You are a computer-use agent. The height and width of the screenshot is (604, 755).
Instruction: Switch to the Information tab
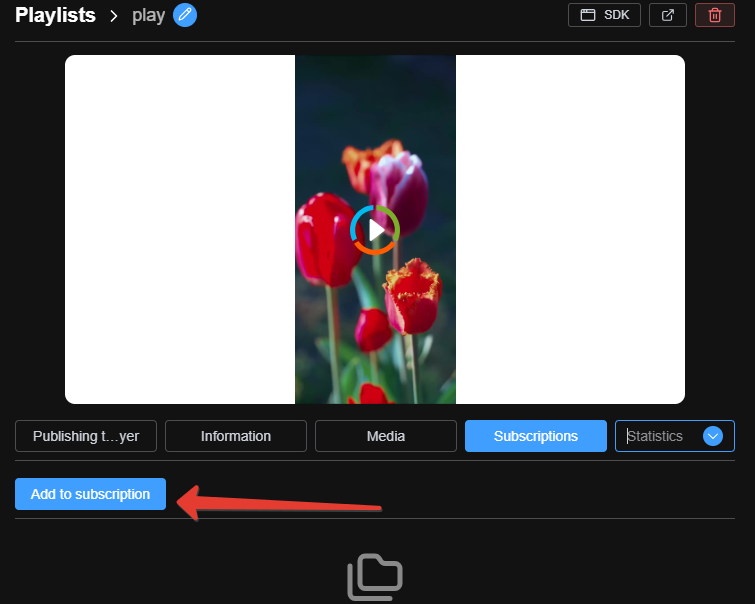[236, 436]
